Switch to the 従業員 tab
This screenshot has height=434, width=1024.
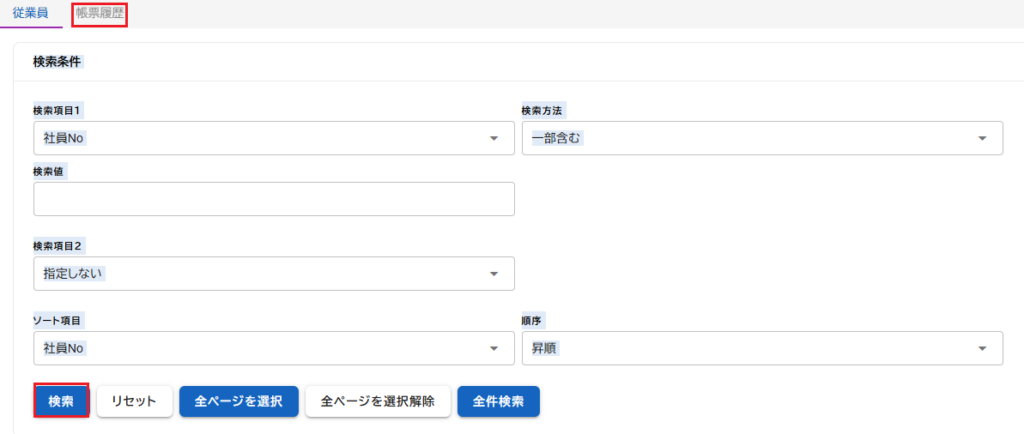tap(30, 13)
